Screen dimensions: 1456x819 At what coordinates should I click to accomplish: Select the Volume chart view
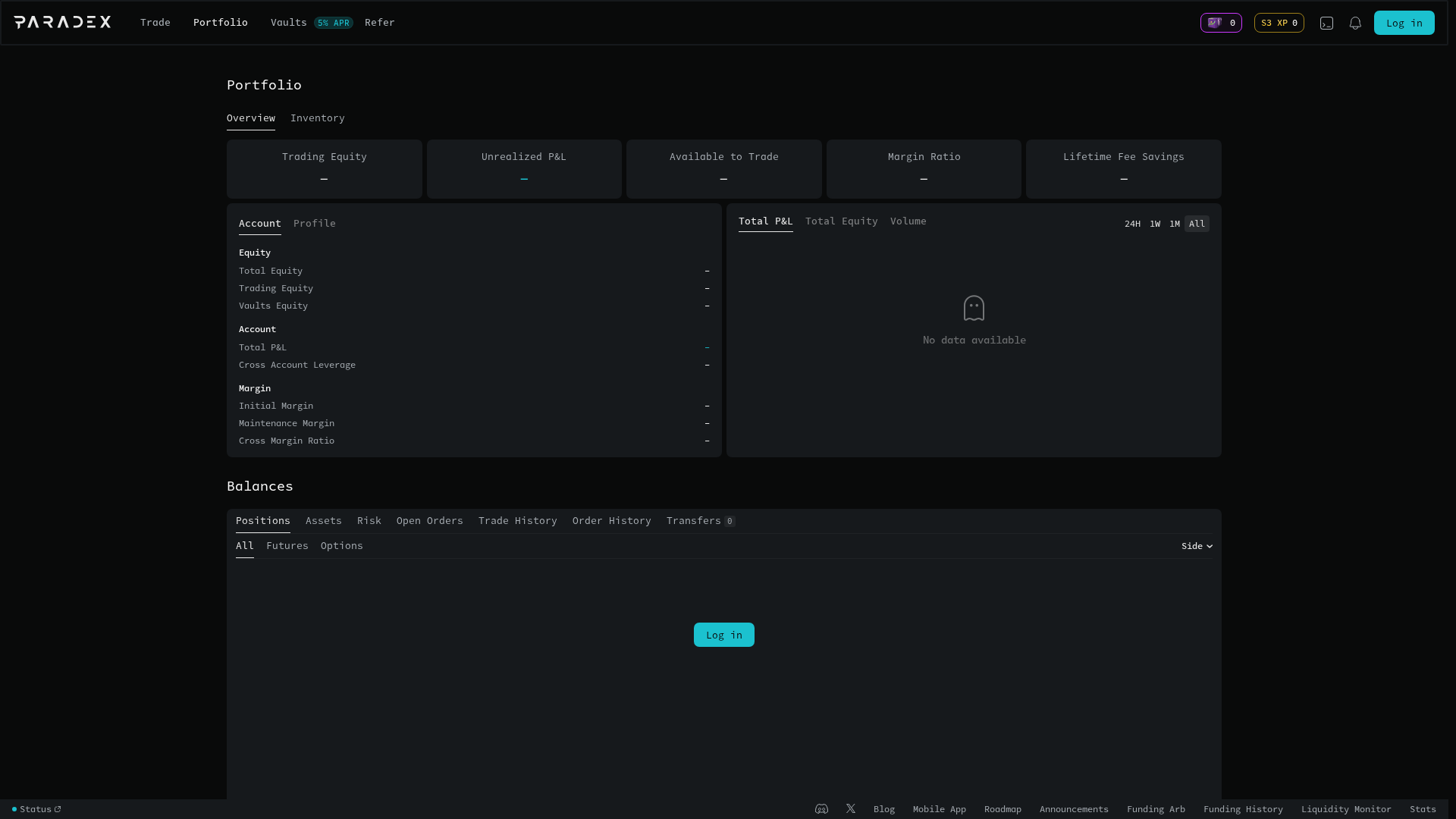(x=908, y=221)
